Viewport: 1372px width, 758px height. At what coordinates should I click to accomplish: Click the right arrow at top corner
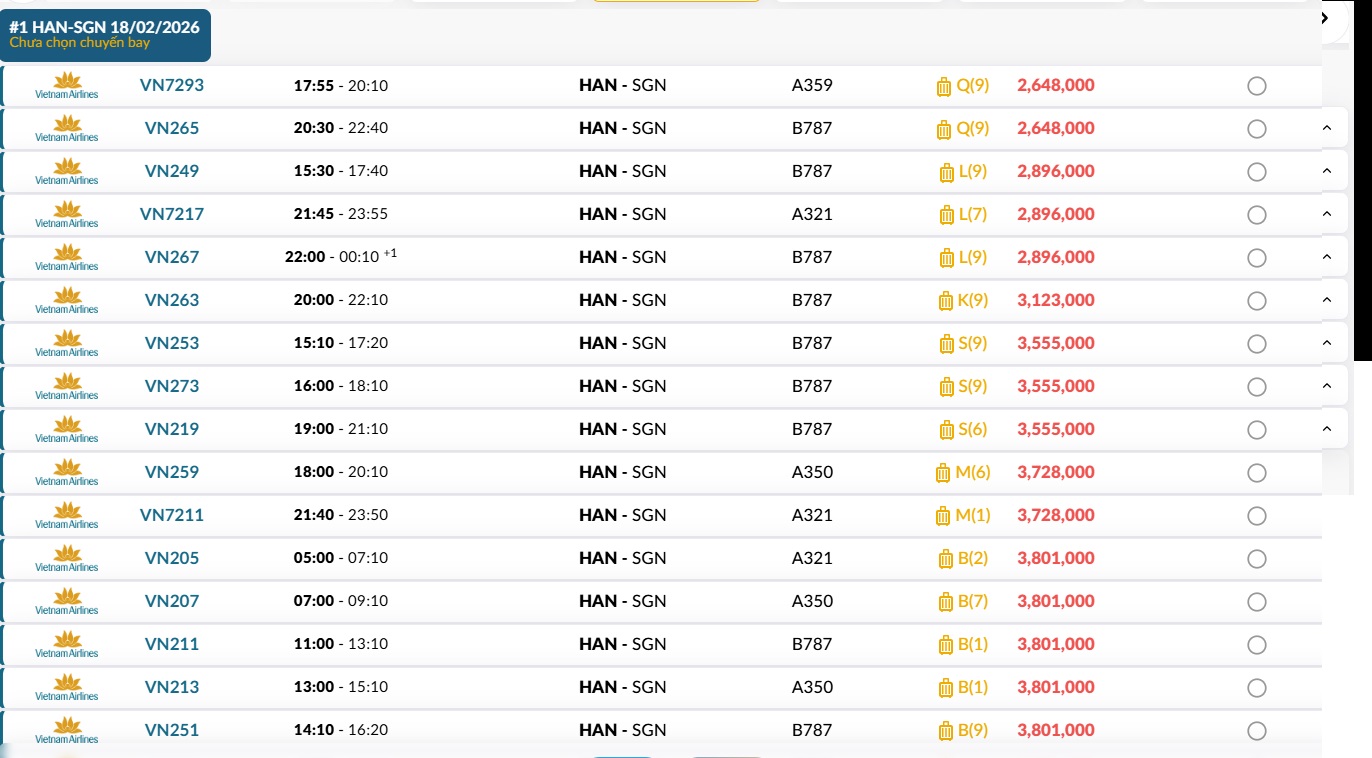[1325, 18]
